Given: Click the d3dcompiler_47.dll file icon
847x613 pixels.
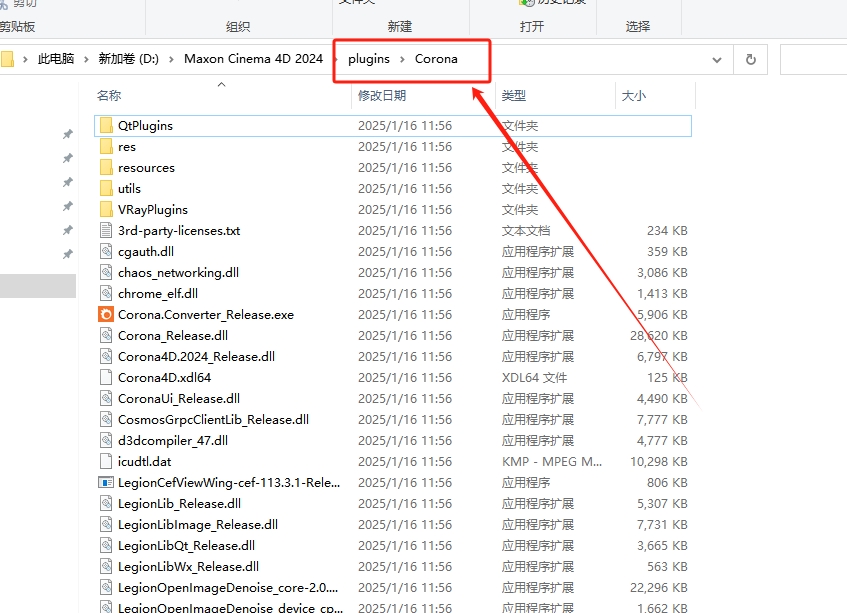Looking at the screenshot, I should [106, 441].
